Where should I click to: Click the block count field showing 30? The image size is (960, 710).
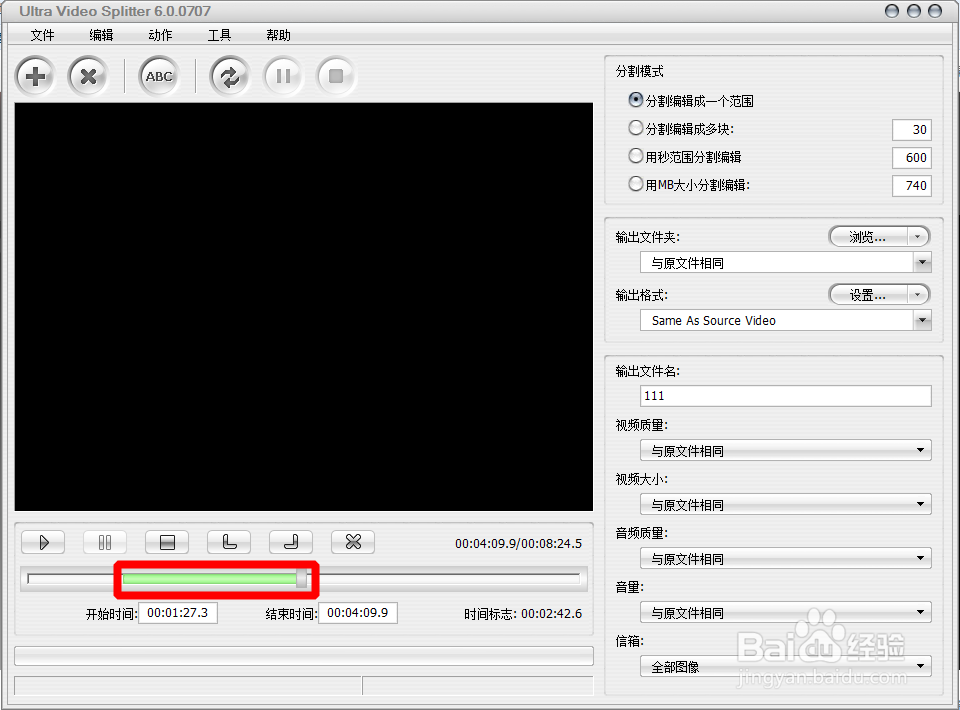pyautogui.click(x=912, y=130)
